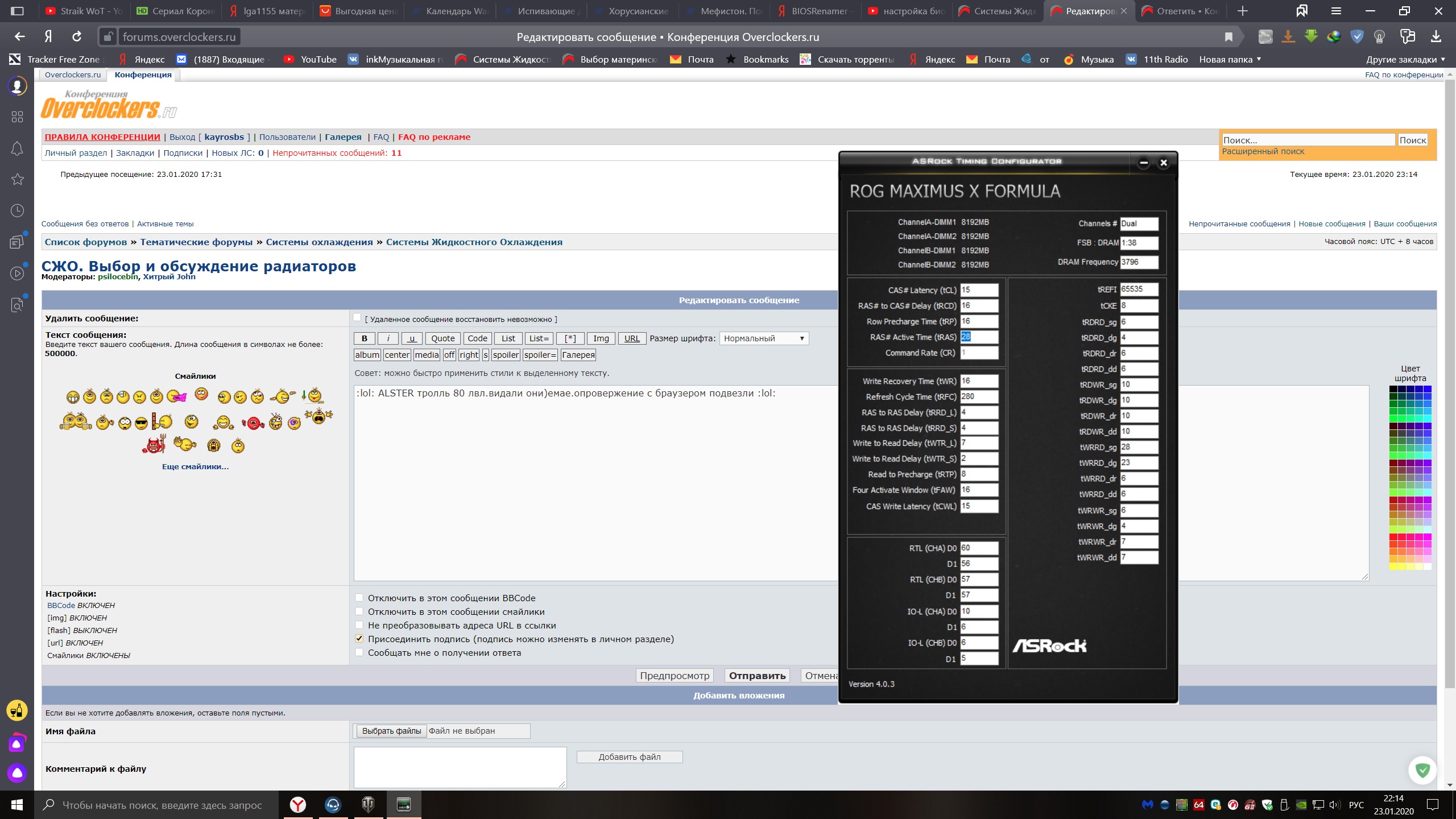1456x819 pixels.
Task: Open the Overclockers.ru page tab
Action: [73, 75]
